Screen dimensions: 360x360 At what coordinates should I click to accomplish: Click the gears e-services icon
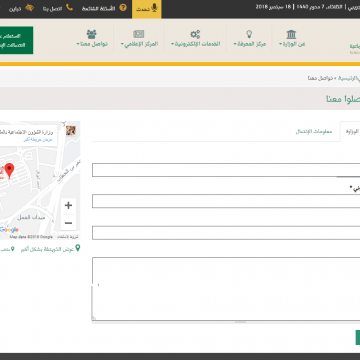tap(195, 34)
